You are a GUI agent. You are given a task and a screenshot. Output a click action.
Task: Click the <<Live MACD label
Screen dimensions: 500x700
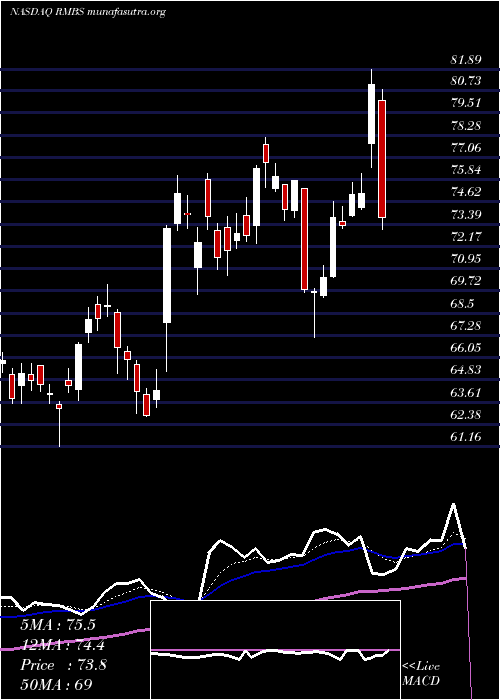pyautogui.click(x=421, y=674)
